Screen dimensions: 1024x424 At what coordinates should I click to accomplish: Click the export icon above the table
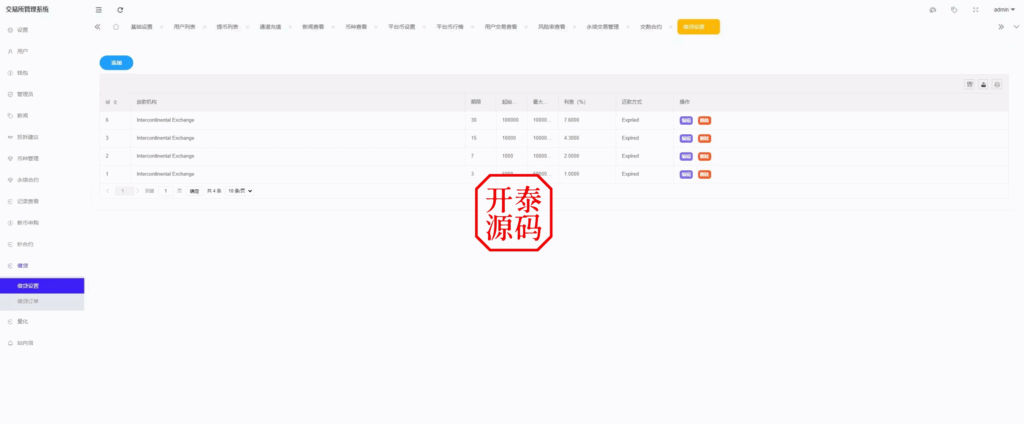984,85
